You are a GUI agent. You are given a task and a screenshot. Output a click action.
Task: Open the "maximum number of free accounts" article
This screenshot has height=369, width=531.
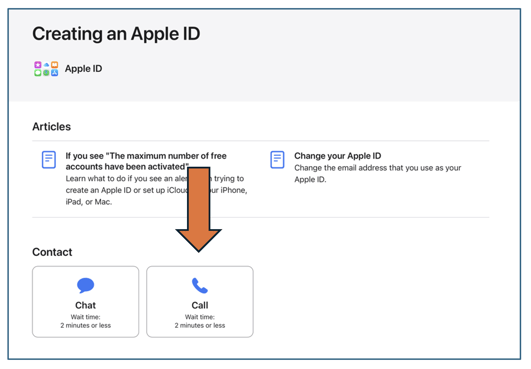[146, 161]
